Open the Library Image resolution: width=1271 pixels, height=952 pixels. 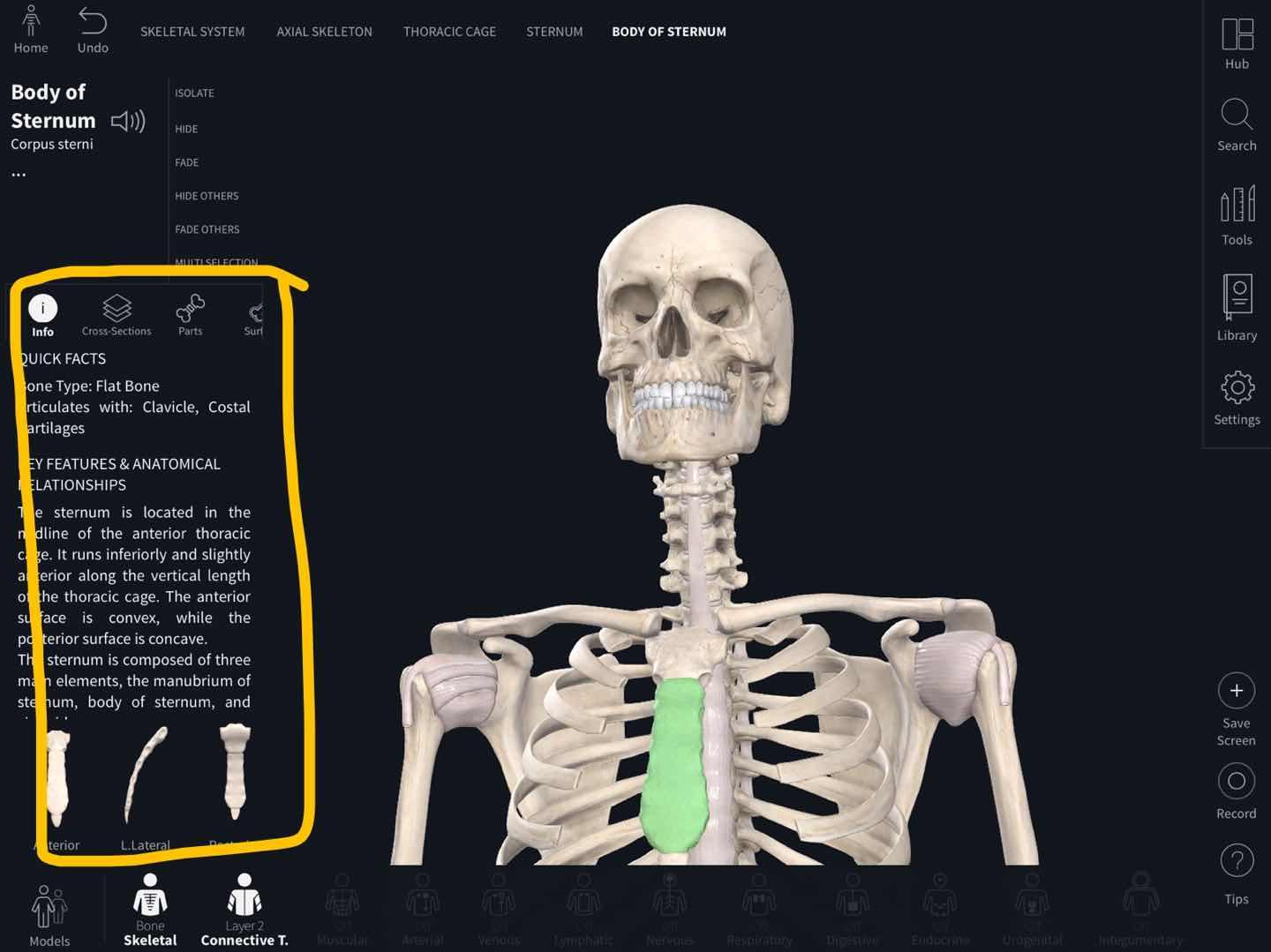(1237, 308)
